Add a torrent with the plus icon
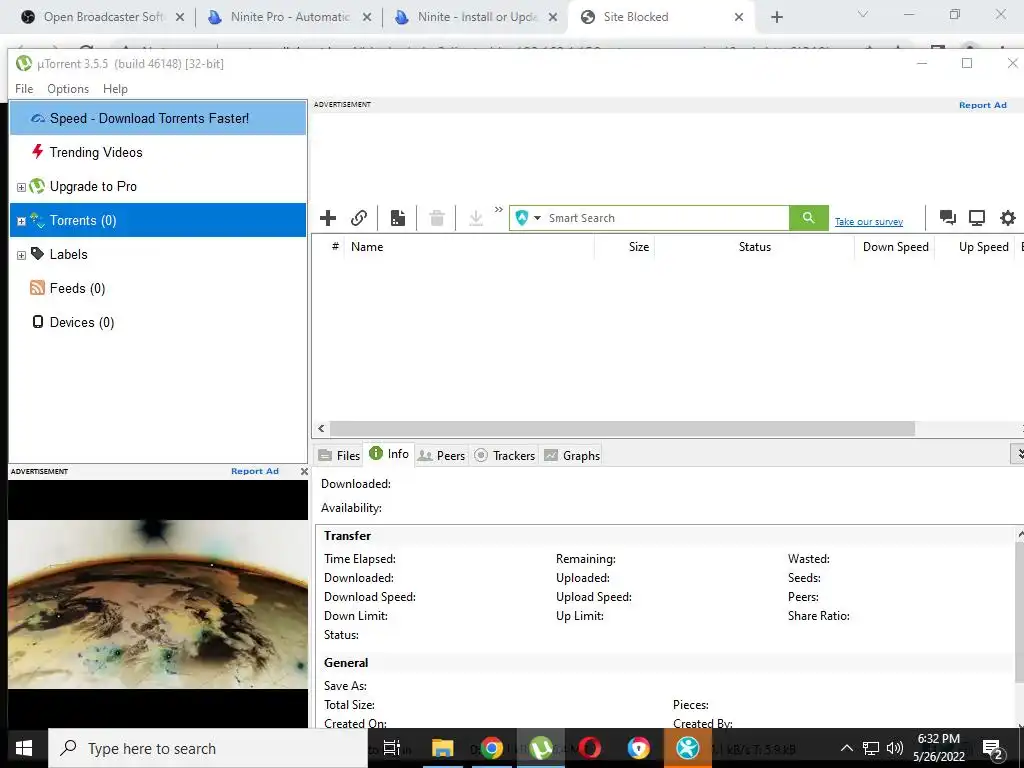The image size is (1024, 768). coord(328,218)
